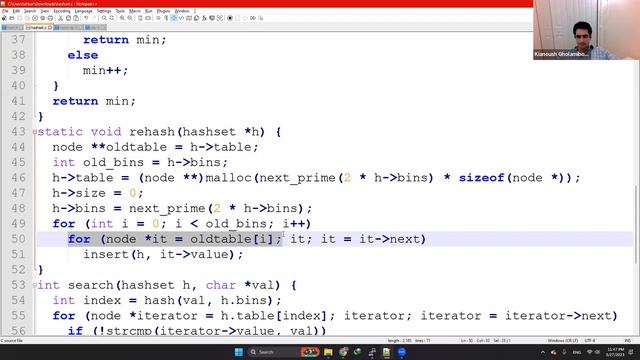Click the Save recorded macro icon

click(x=260, y=18)
